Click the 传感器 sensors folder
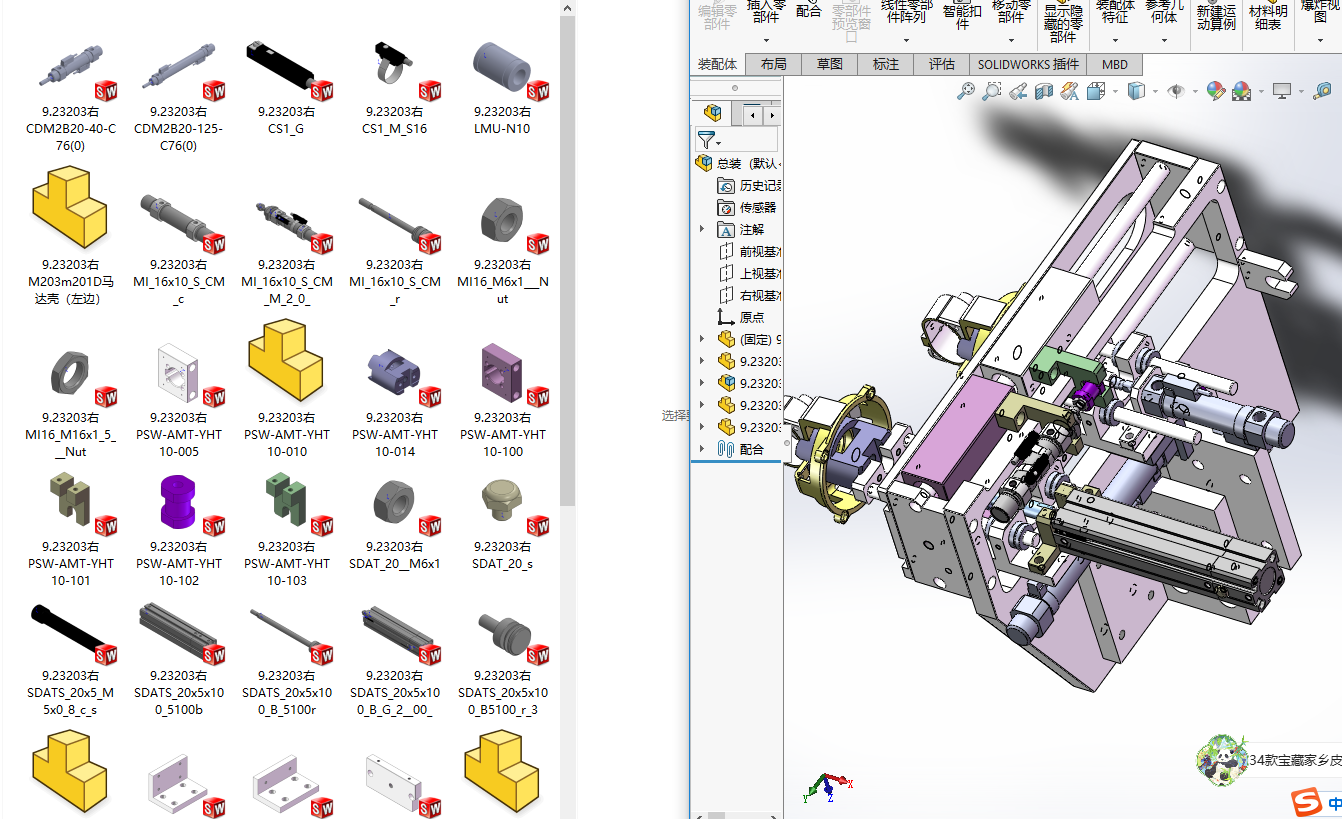The width and height of the screenshot is (1342, 819). click(x=757, y=208)
